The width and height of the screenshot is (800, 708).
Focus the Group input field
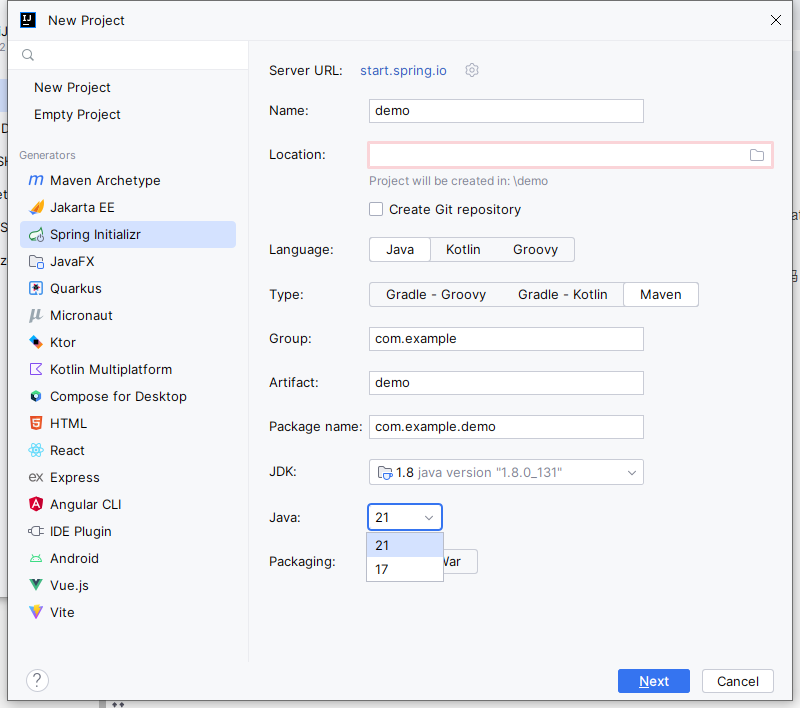pyautogui.click(x=506, y=339)
